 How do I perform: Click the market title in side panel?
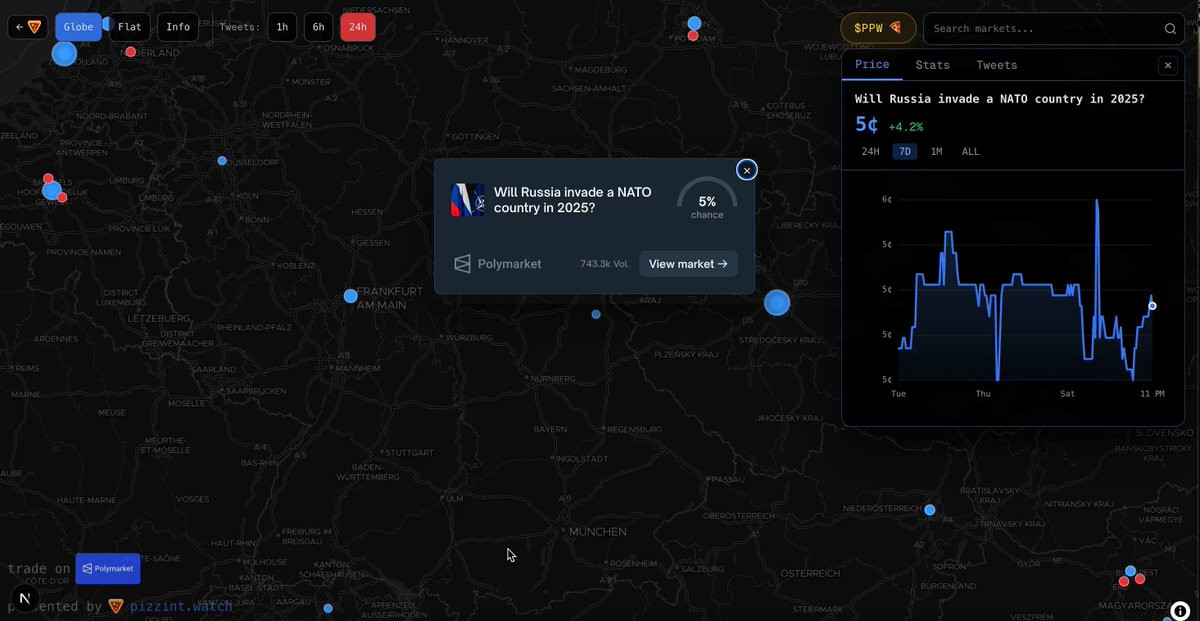pyautogui.click(x=1000, y=99)
